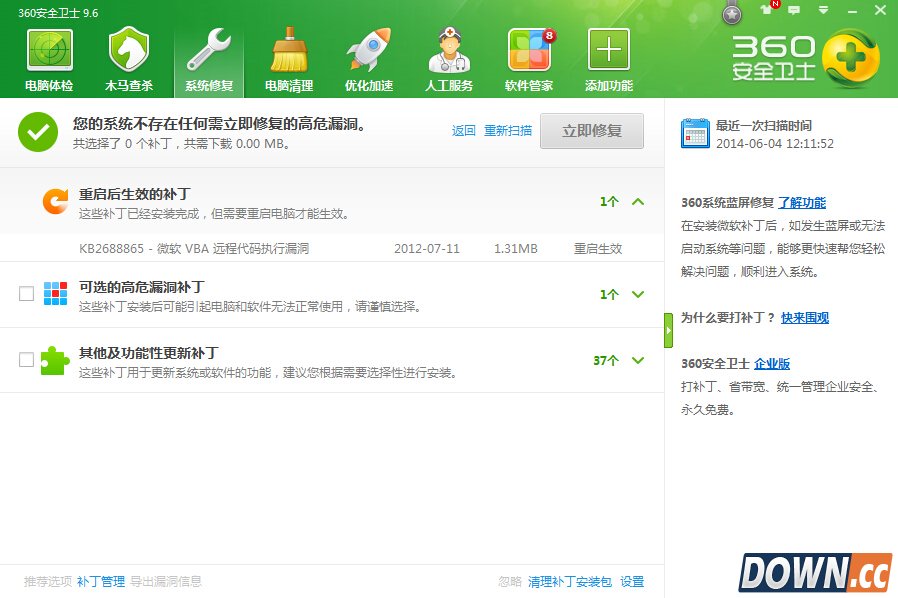Image resolution: width=898 pixels, height=598 pixels.
Task: Check the 可选的高危漏洞补丁 checkbox
Action: [27, 293]
